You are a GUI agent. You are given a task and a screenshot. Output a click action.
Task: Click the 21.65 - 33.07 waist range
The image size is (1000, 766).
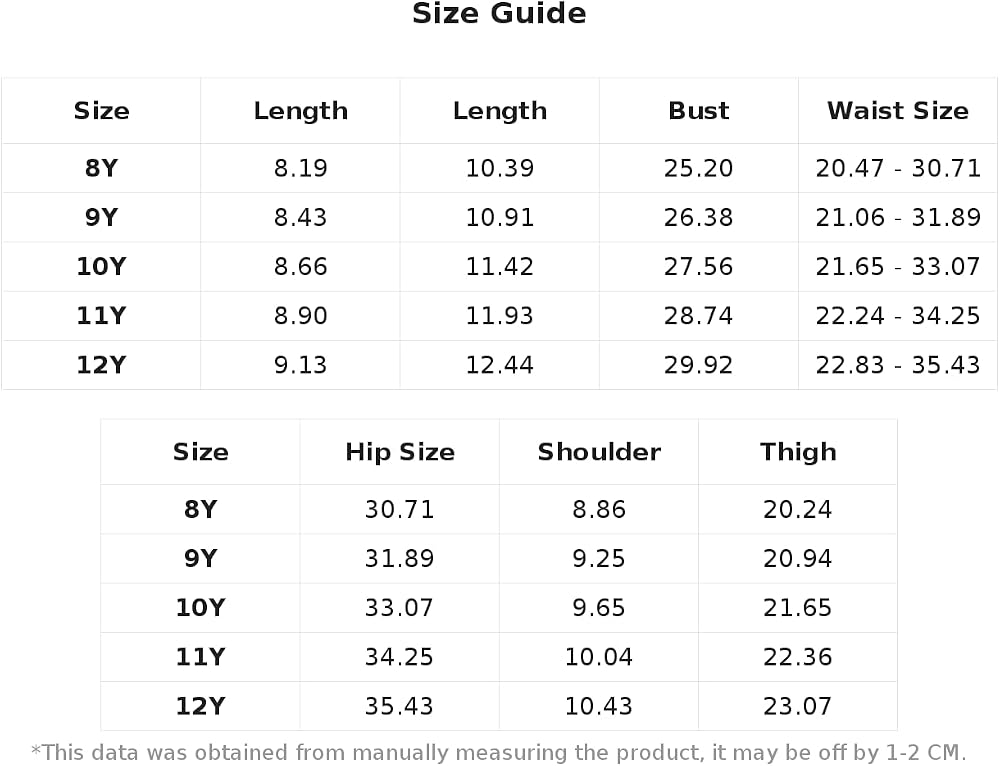(x=897, y=266)
